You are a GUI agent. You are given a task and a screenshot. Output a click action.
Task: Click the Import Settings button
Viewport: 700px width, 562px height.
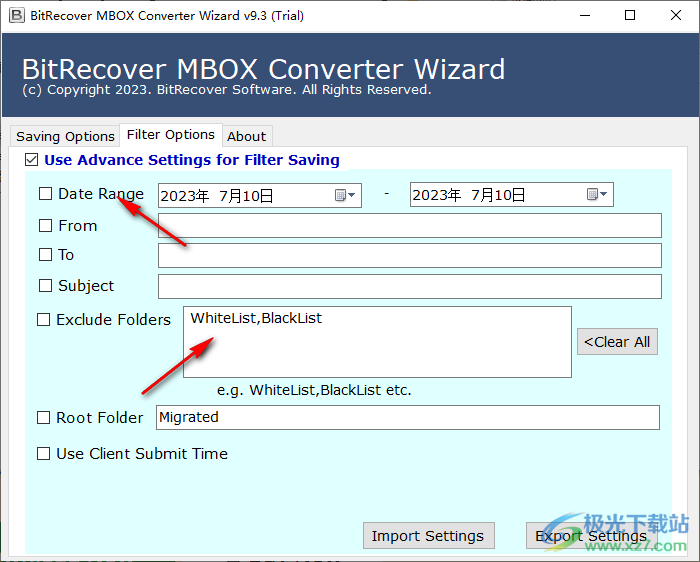tap(429, 536)
